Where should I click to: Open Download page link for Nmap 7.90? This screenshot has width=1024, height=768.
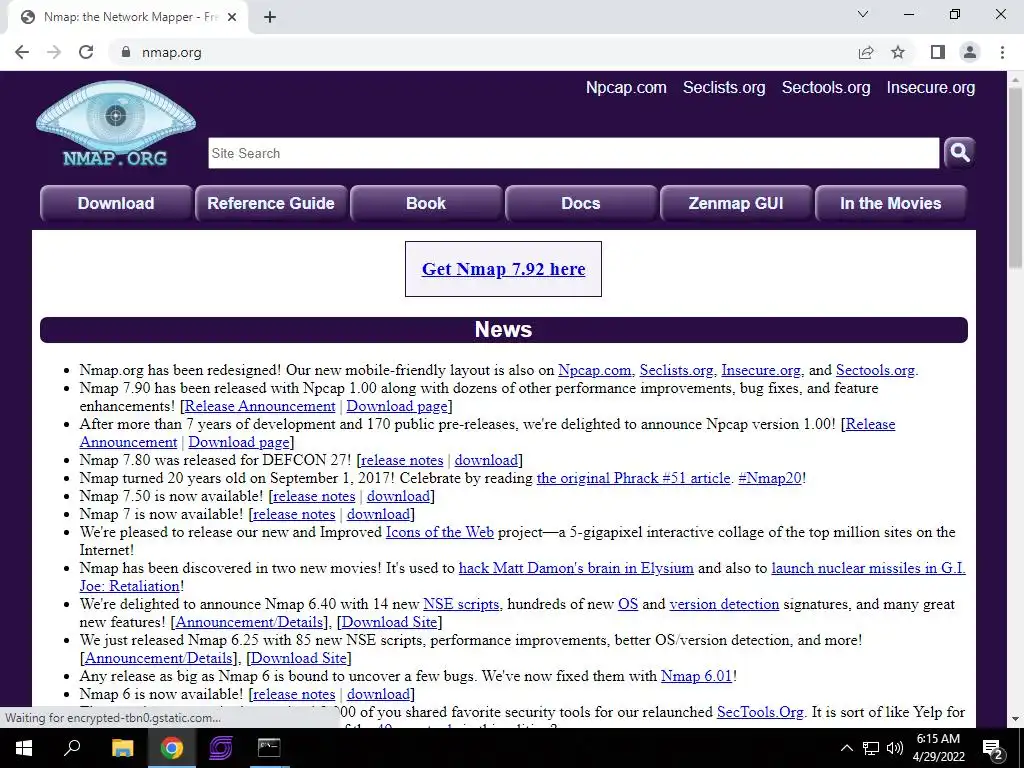click(x=397, y=406)
